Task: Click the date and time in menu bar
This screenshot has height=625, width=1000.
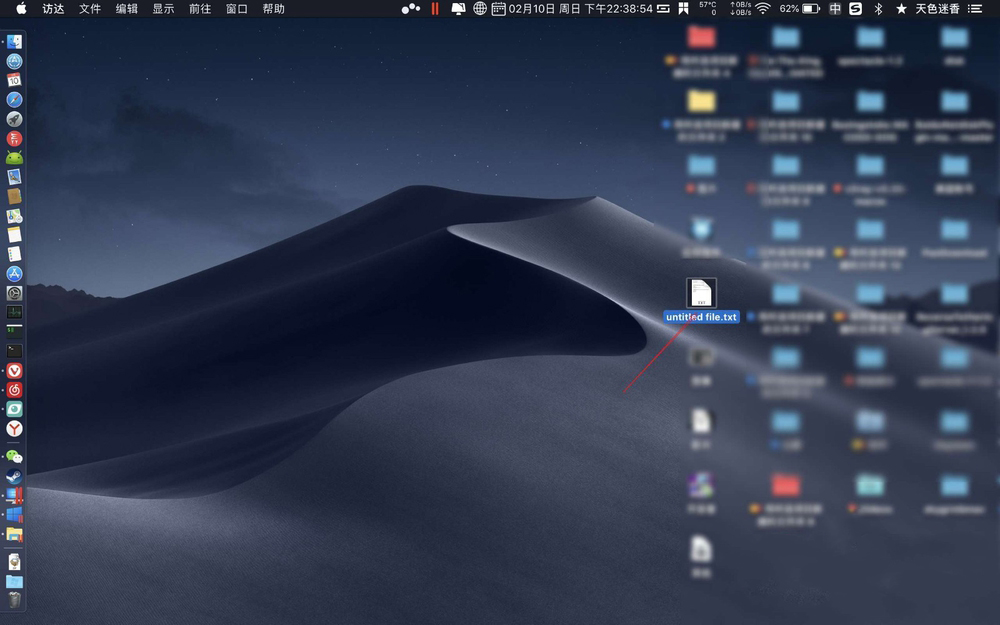Action: (x=580, y=8)
